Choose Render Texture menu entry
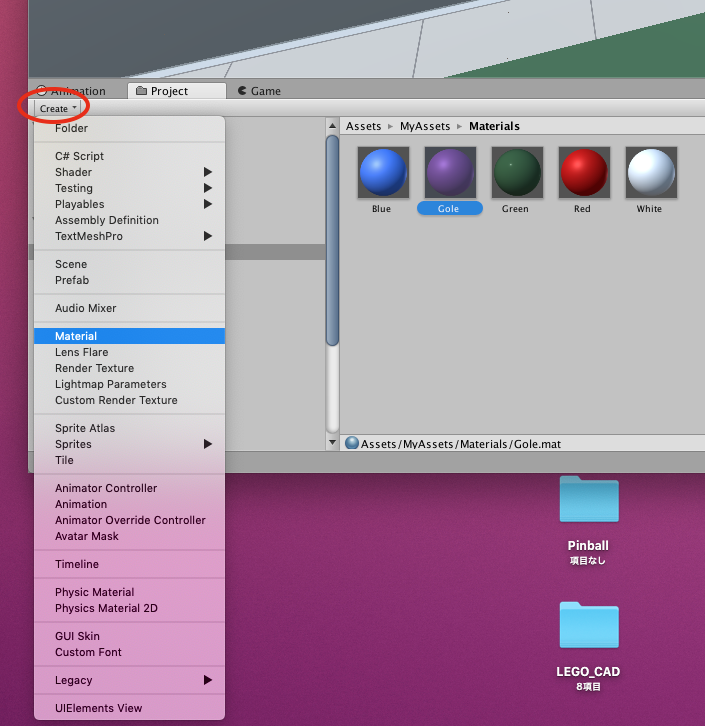Image resolution: width=705 pixels, height=726 pixels. click(130, 368)
